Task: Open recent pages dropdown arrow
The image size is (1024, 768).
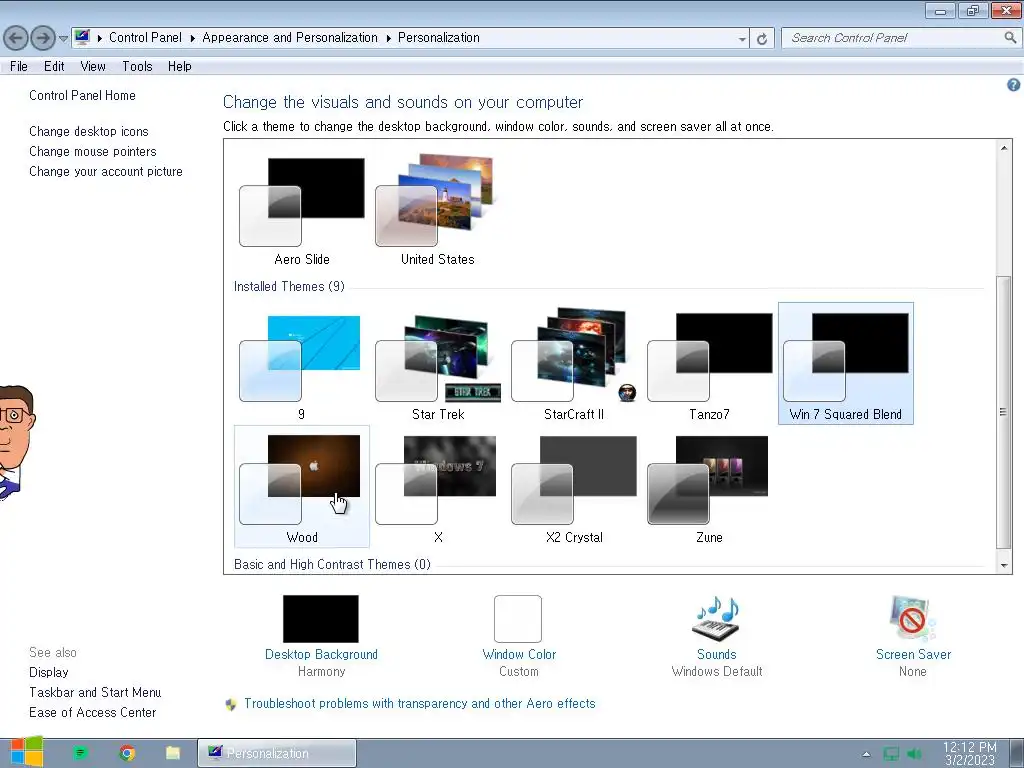Action: click(63, 39)
